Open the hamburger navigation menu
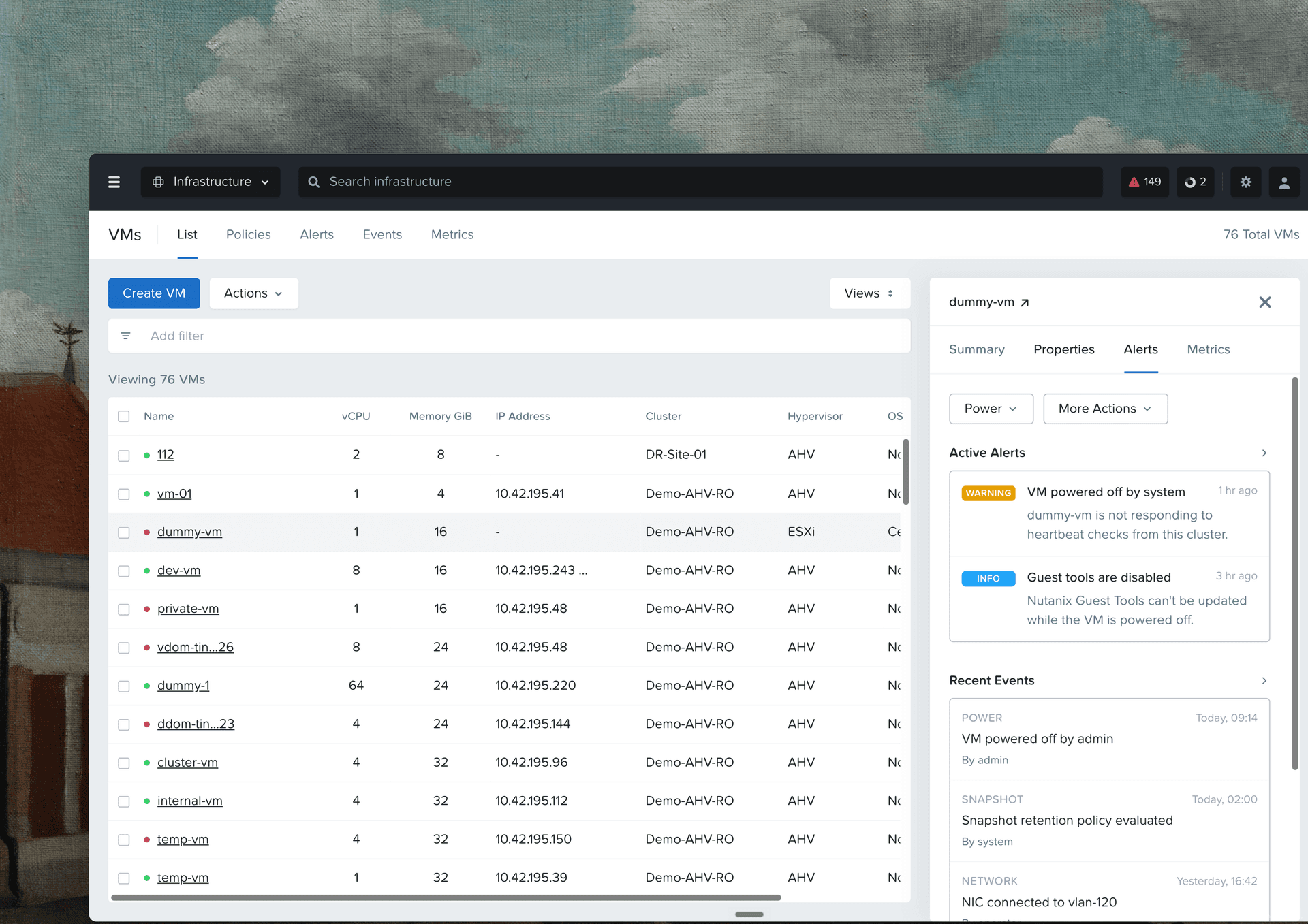 point(114,182)
